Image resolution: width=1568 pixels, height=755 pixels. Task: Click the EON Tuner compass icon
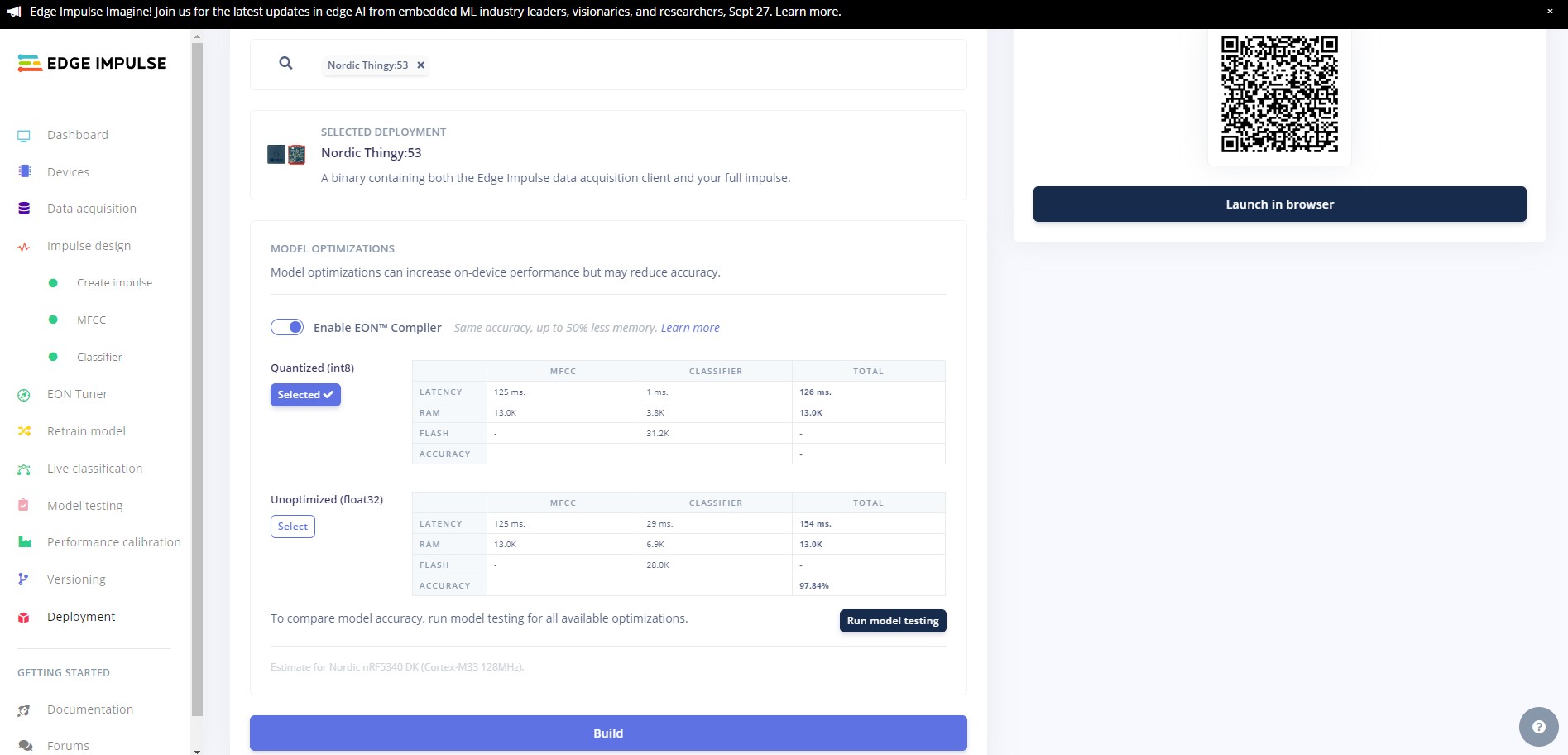point(24,395)
